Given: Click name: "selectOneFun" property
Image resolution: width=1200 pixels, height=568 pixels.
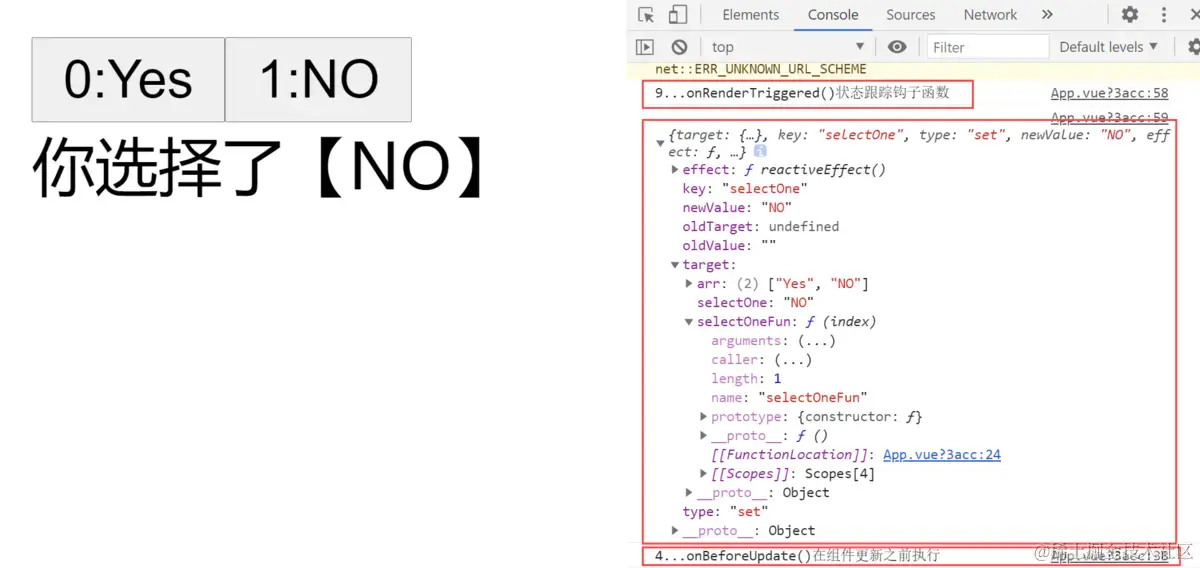Looking at the screenshot, I should (789, 398).
